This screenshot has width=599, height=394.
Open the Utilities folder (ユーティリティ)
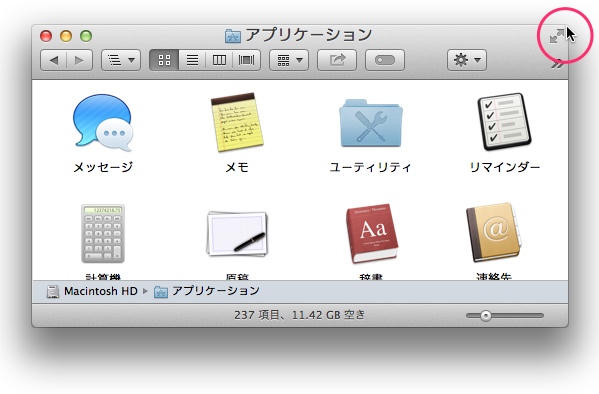(x=371, y=123)
